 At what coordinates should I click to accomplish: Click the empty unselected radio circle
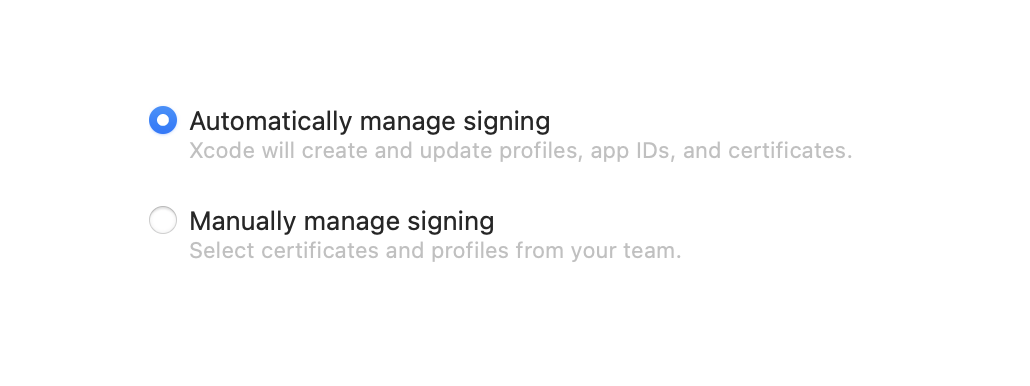tap(163, 221)
